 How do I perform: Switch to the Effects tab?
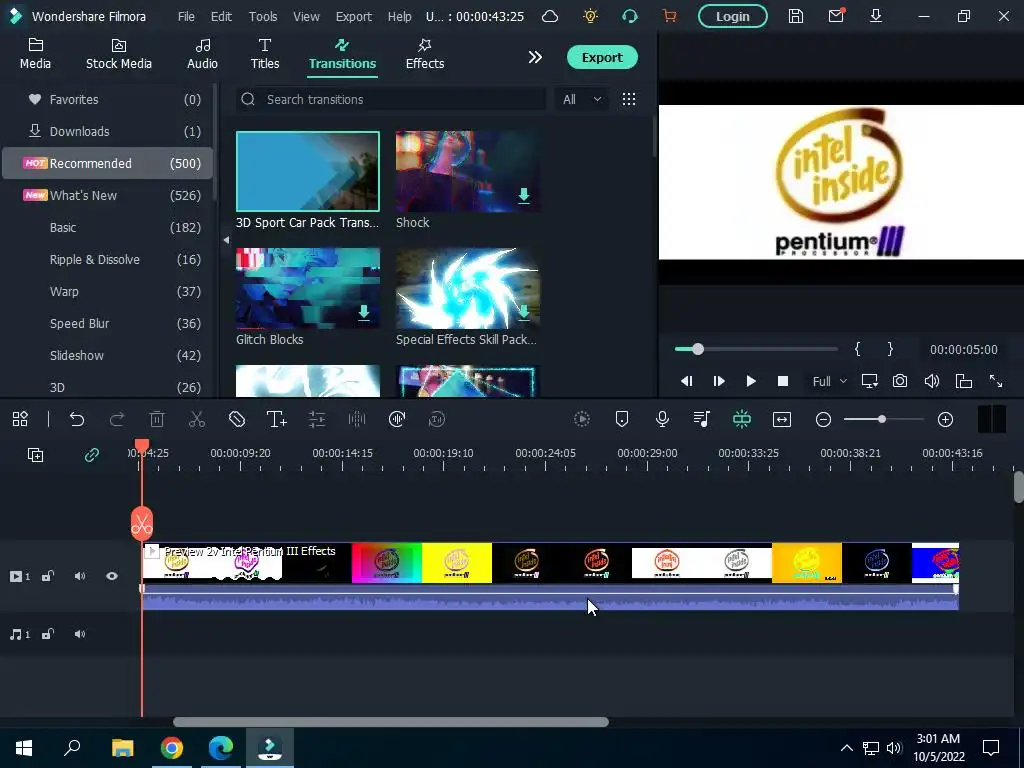[x=424, y=54]
